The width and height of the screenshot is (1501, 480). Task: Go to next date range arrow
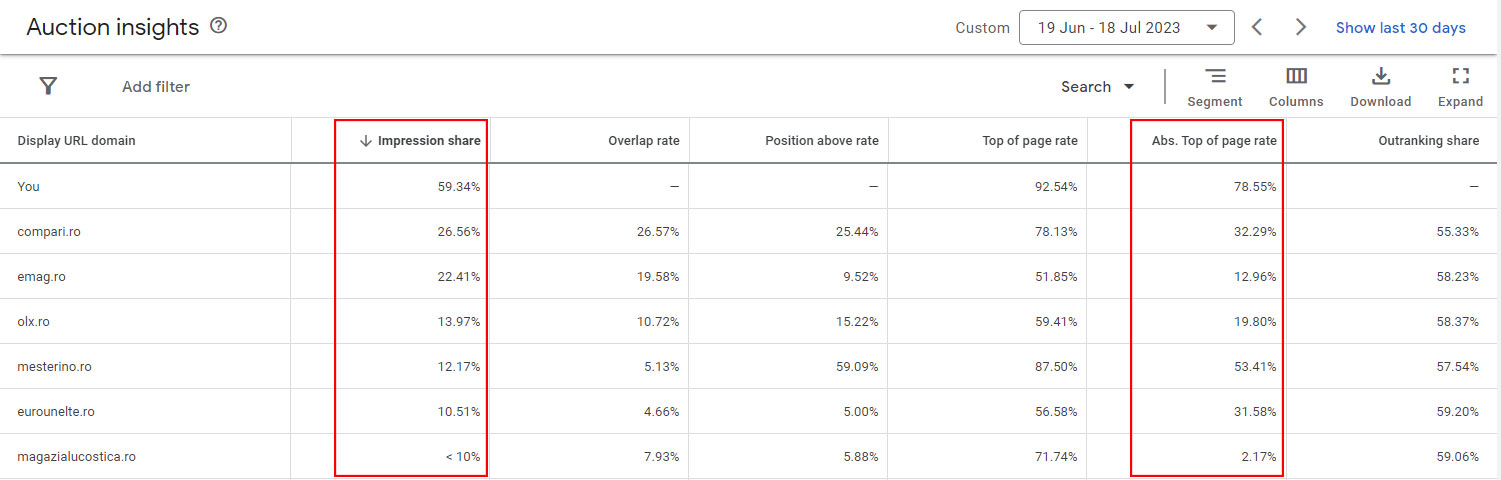pos(1300,28)
